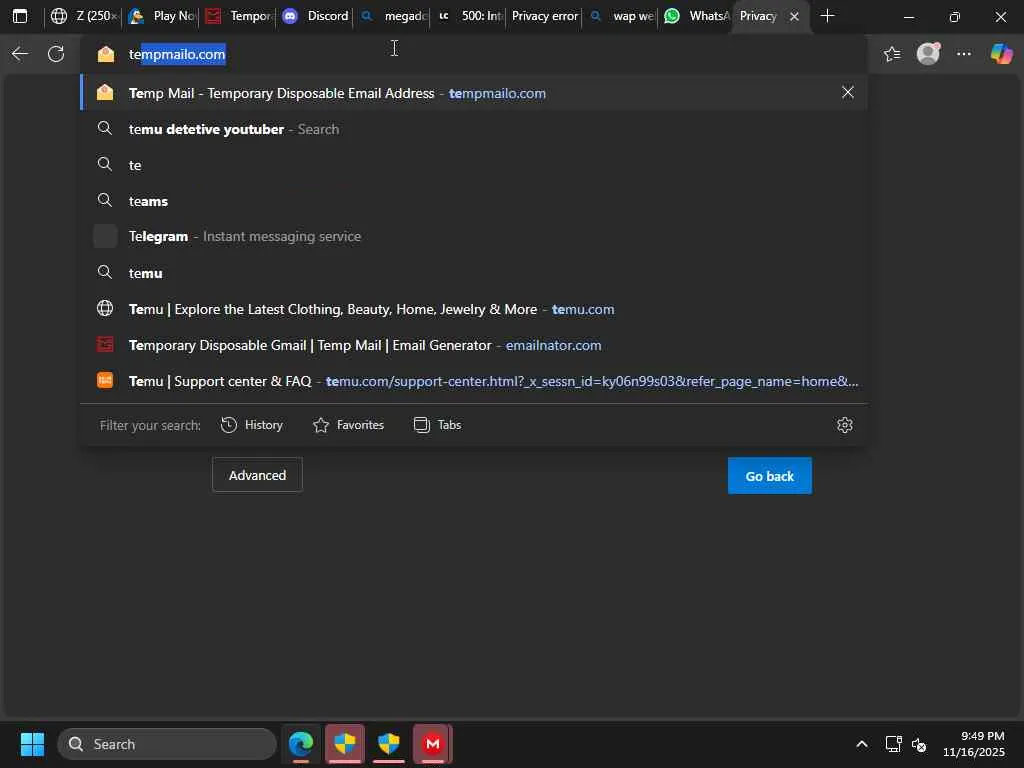Switch to the Privacy error tab
The width and height of the screenshot is (1024, 768).
(545, 16)
